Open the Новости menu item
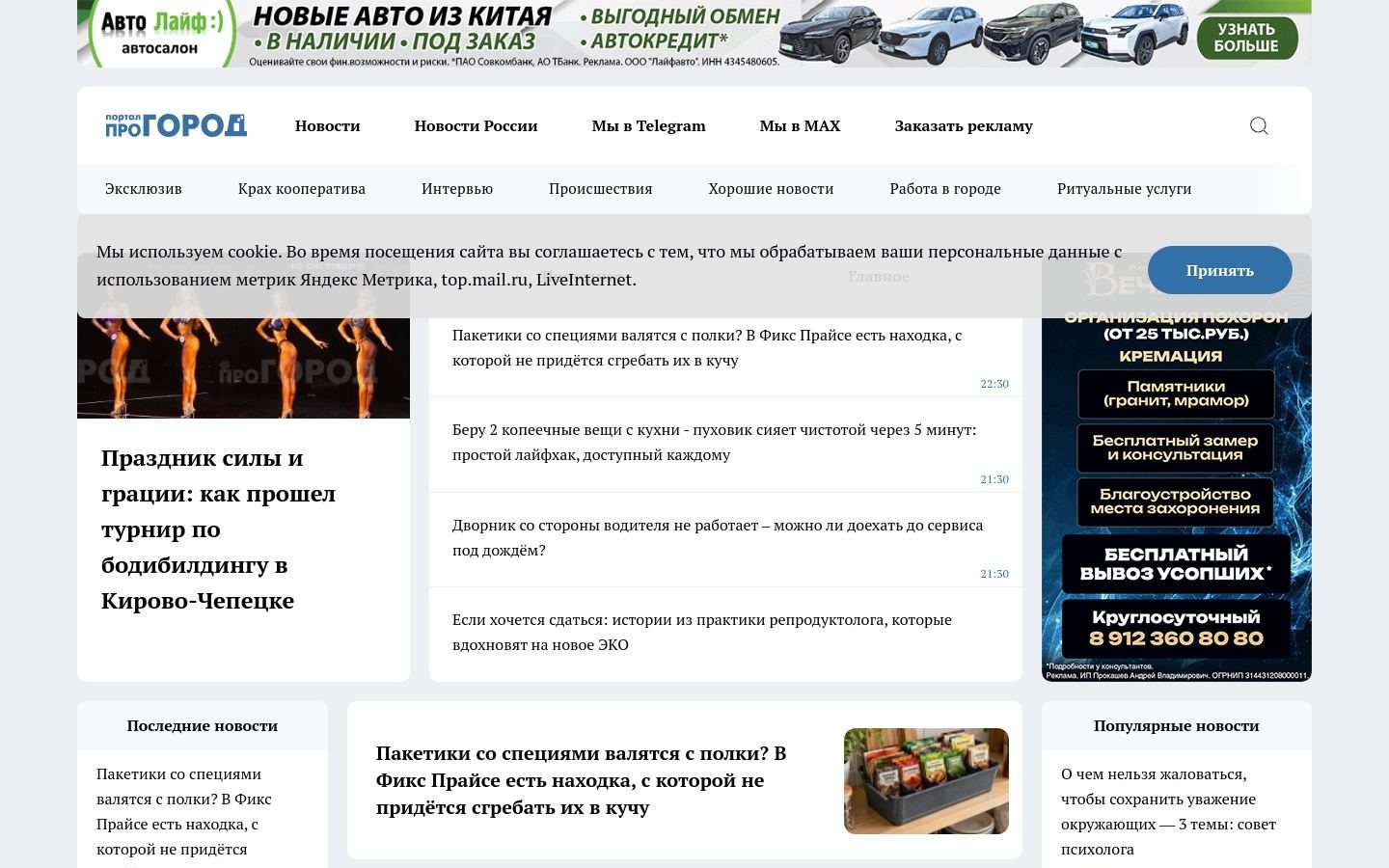This screenshot has height=868, width=1389. [327, 125]
